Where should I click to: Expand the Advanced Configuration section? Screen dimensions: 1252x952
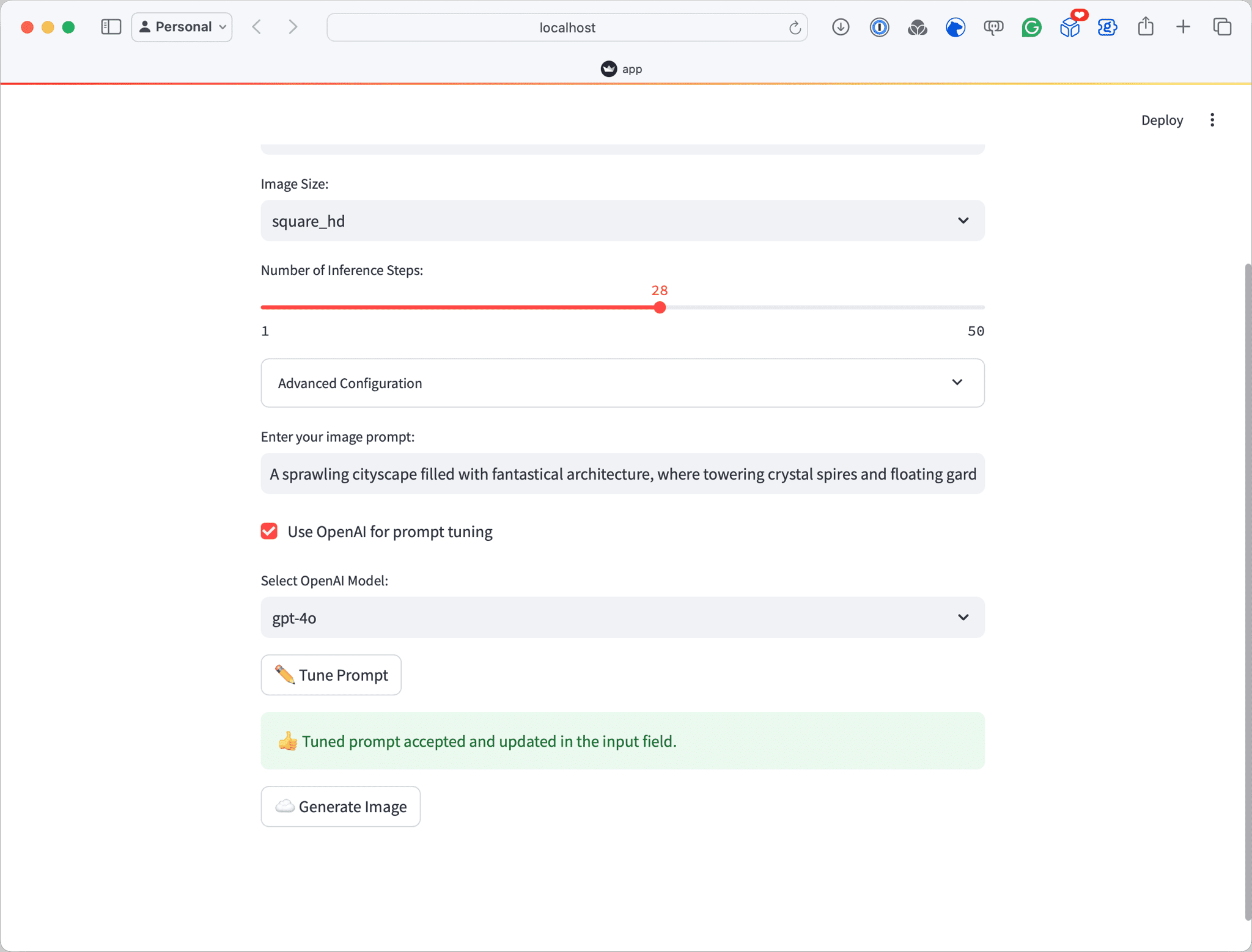click(622, 383)
